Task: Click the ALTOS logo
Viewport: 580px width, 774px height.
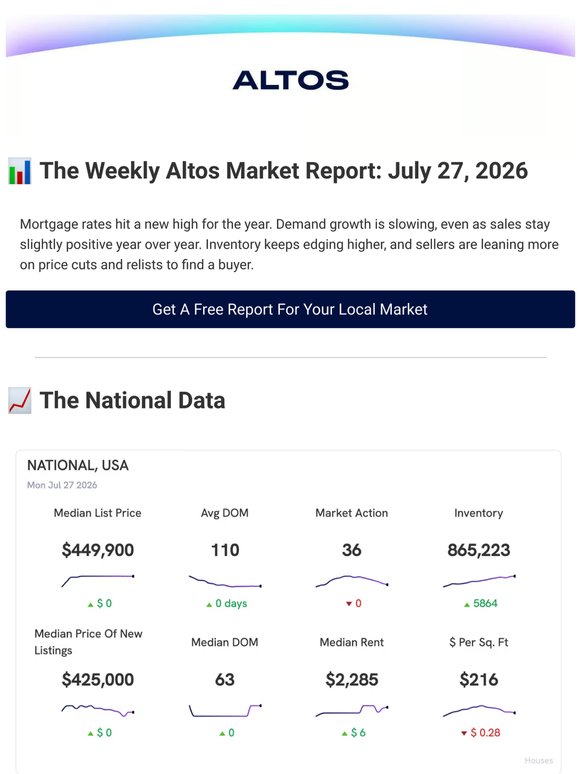Action: click(290, 80)
